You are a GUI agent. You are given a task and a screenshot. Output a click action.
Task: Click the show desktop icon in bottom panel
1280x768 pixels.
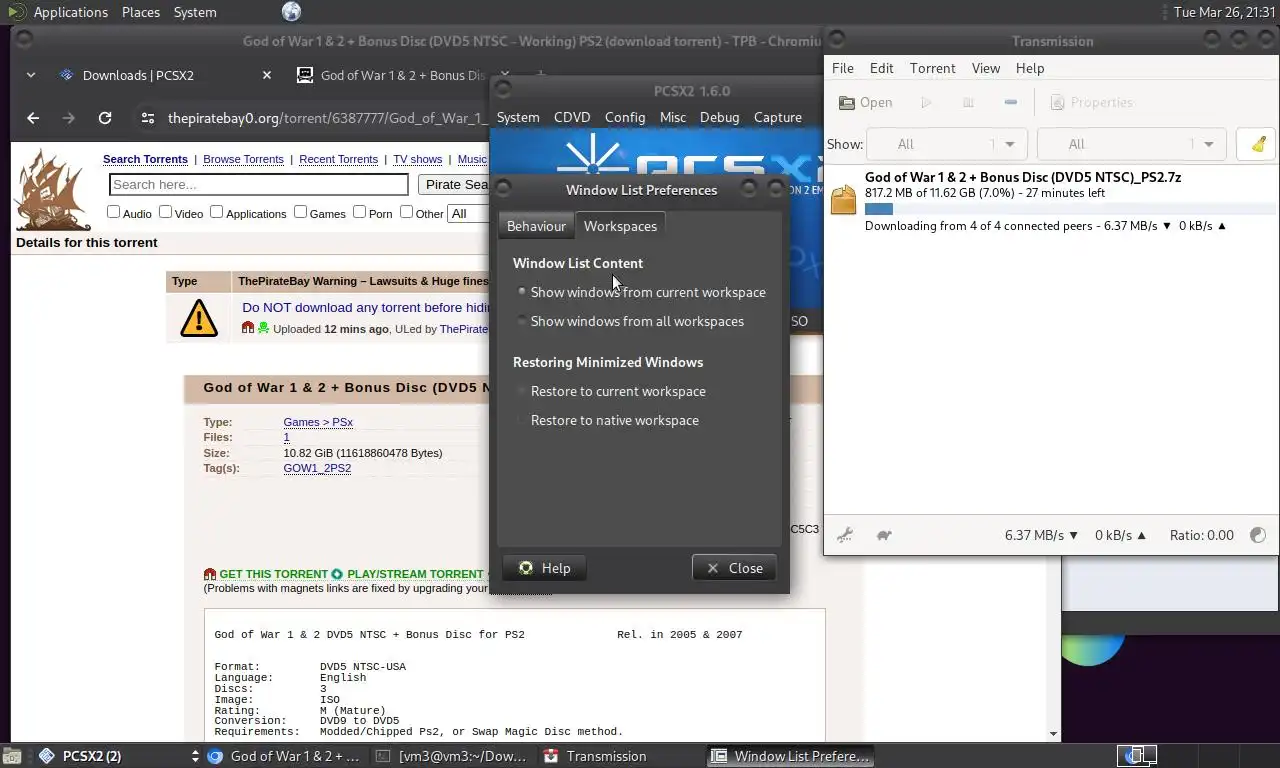12,756
